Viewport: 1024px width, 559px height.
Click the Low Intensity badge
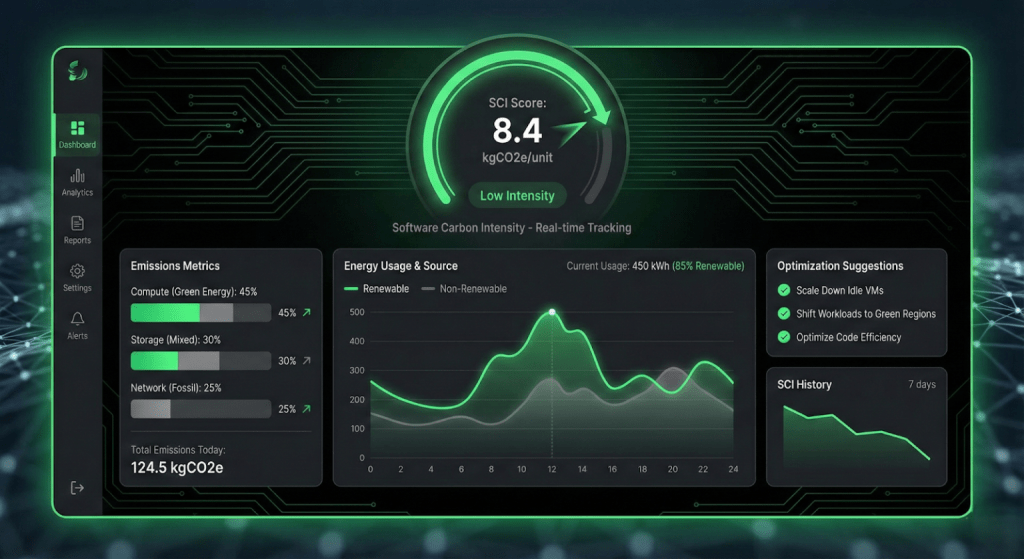click(x=517, y=195)
